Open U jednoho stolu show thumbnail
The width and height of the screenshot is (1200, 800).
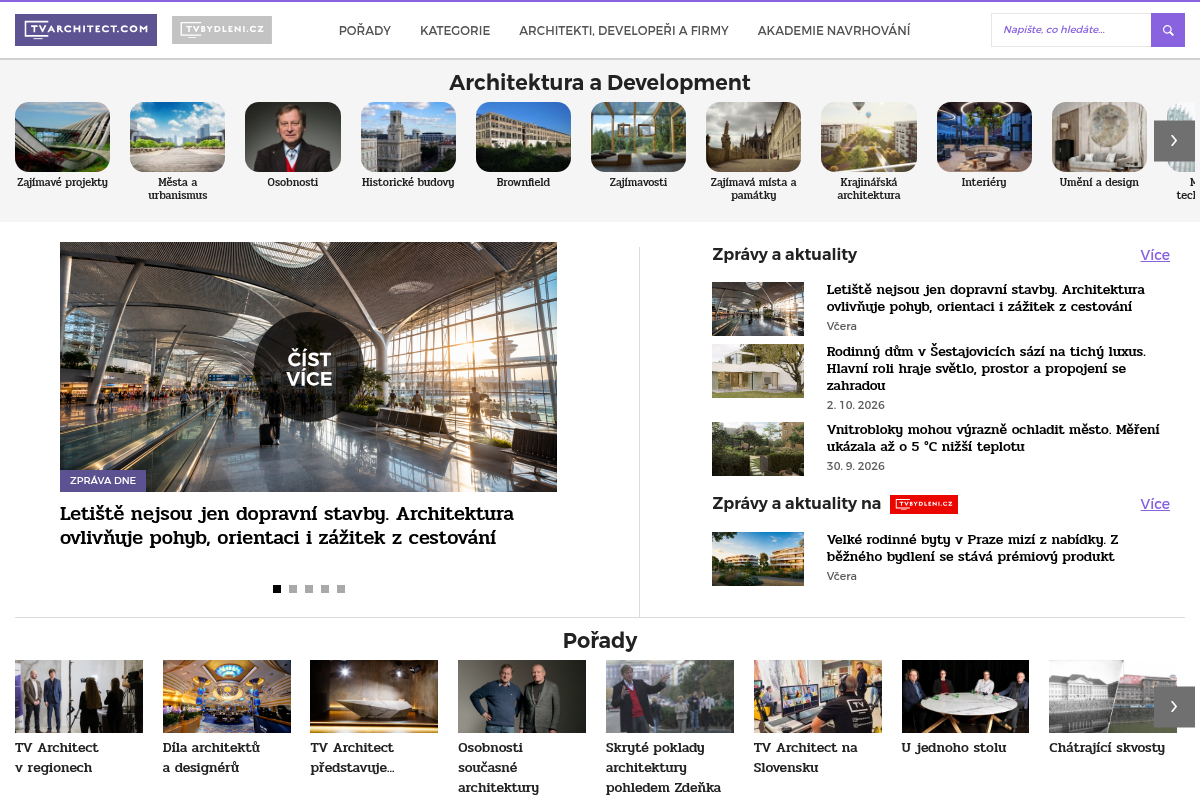[965, 696]
